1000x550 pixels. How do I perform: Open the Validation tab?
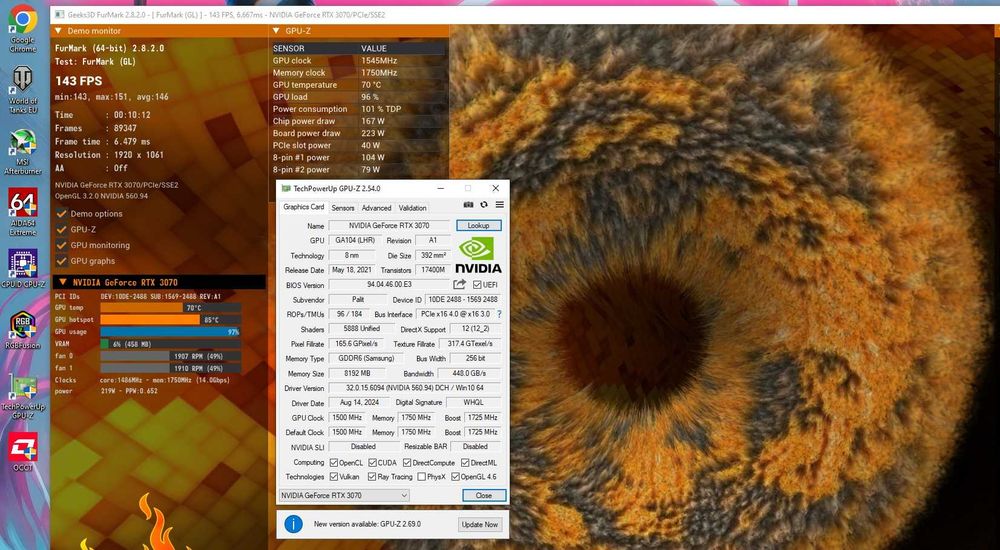[x=412, y=208]
